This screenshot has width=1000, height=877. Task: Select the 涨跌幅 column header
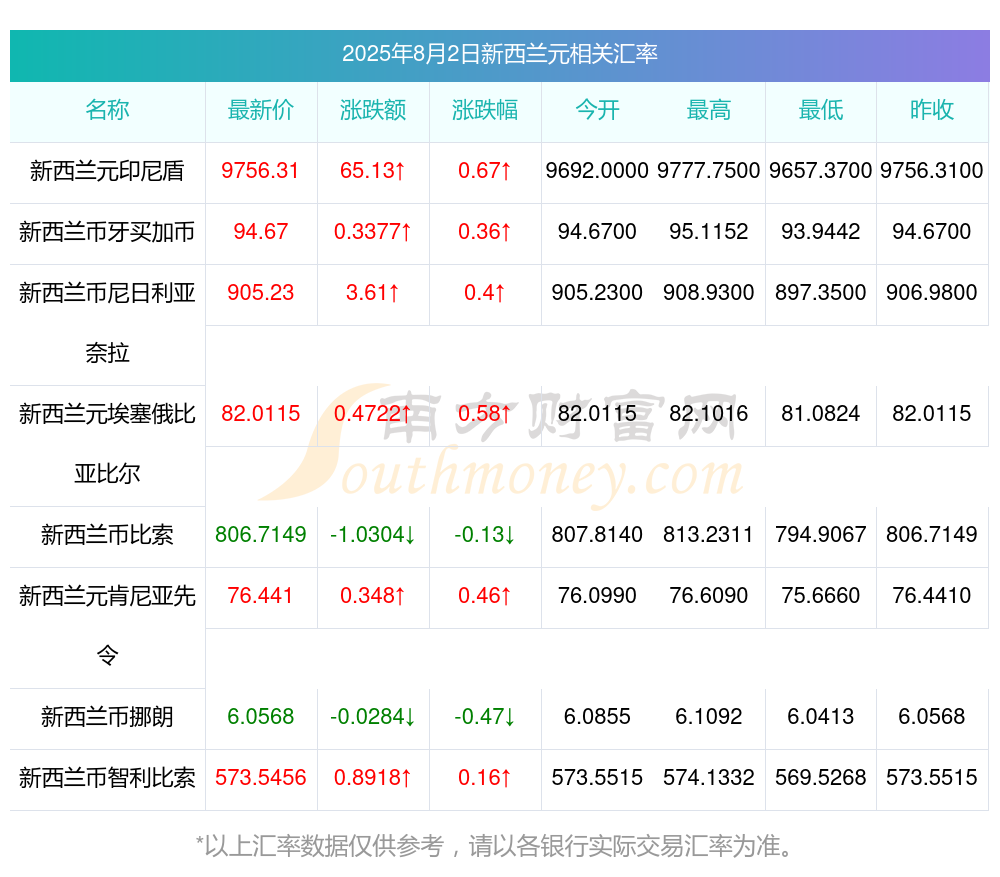tap(485, 110)
